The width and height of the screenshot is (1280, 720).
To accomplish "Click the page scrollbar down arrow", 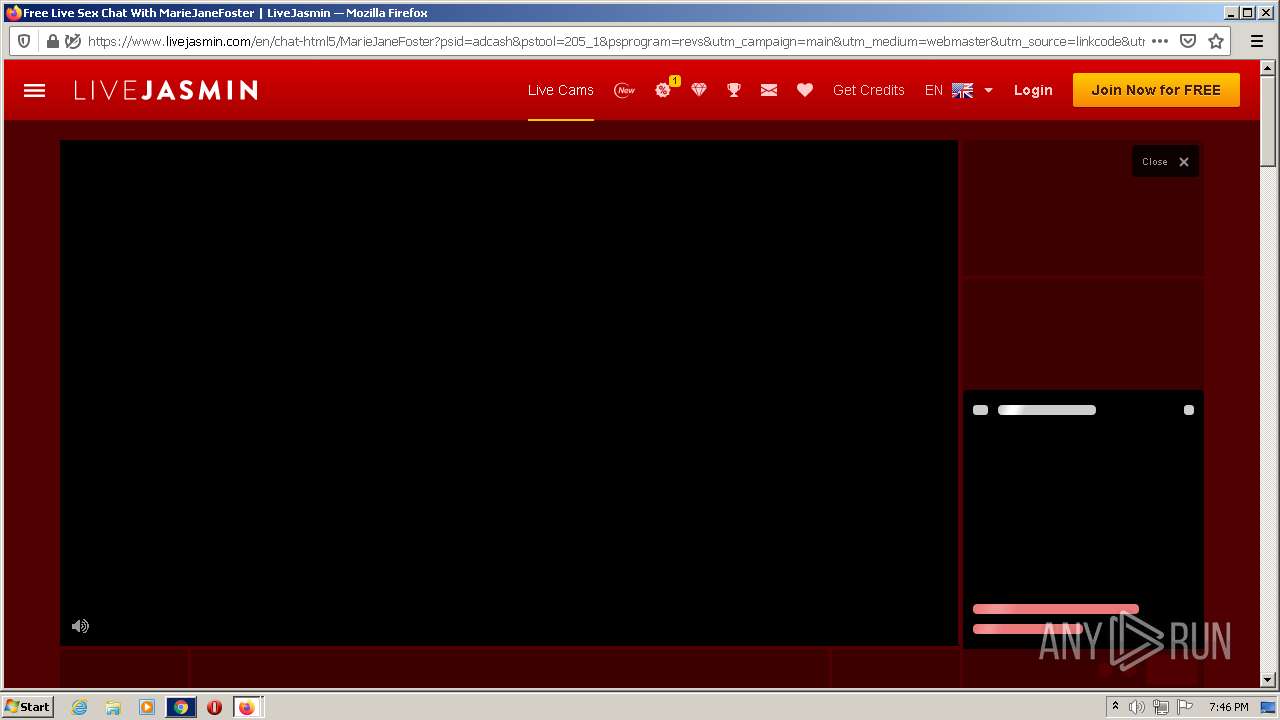I will click(1268, 680).
